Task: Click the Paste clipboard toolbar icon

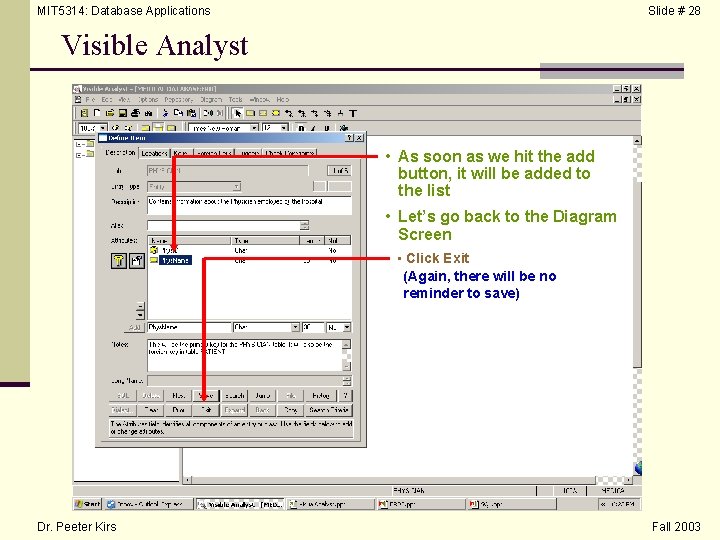Action: [191, 113]
